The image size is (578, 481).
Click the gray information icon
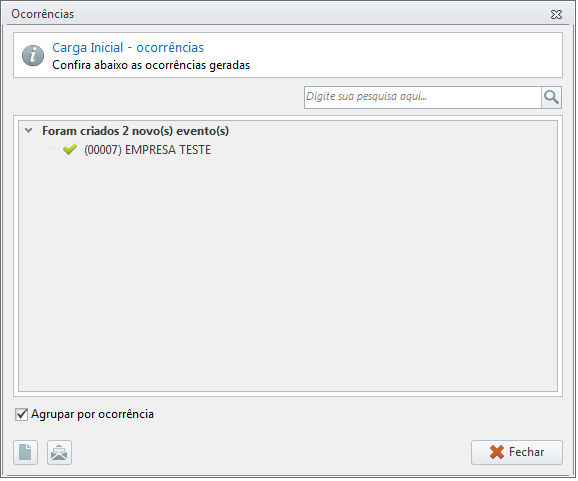(33, 56)
